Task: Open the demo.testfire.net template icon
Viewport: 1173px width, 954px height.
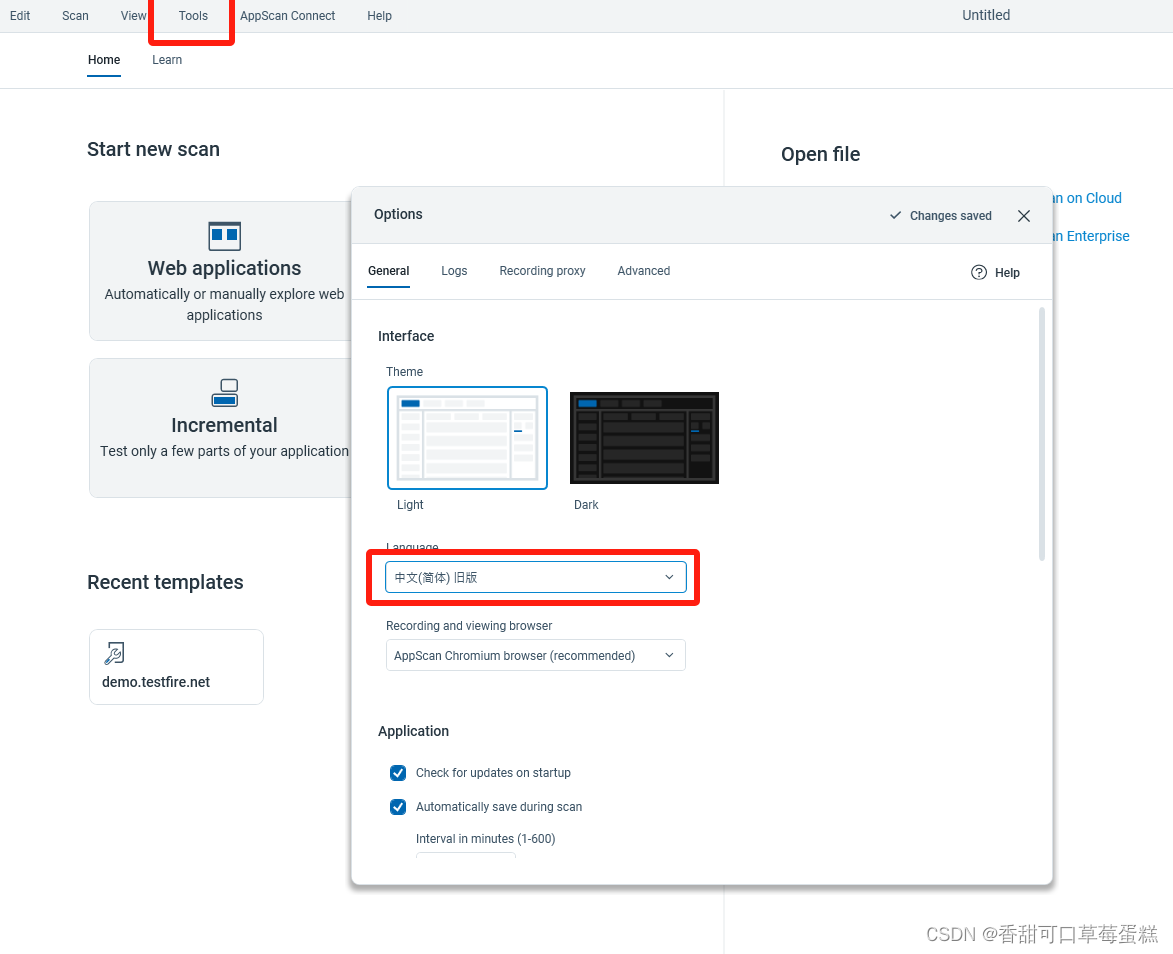Action: tap(114, 651)
